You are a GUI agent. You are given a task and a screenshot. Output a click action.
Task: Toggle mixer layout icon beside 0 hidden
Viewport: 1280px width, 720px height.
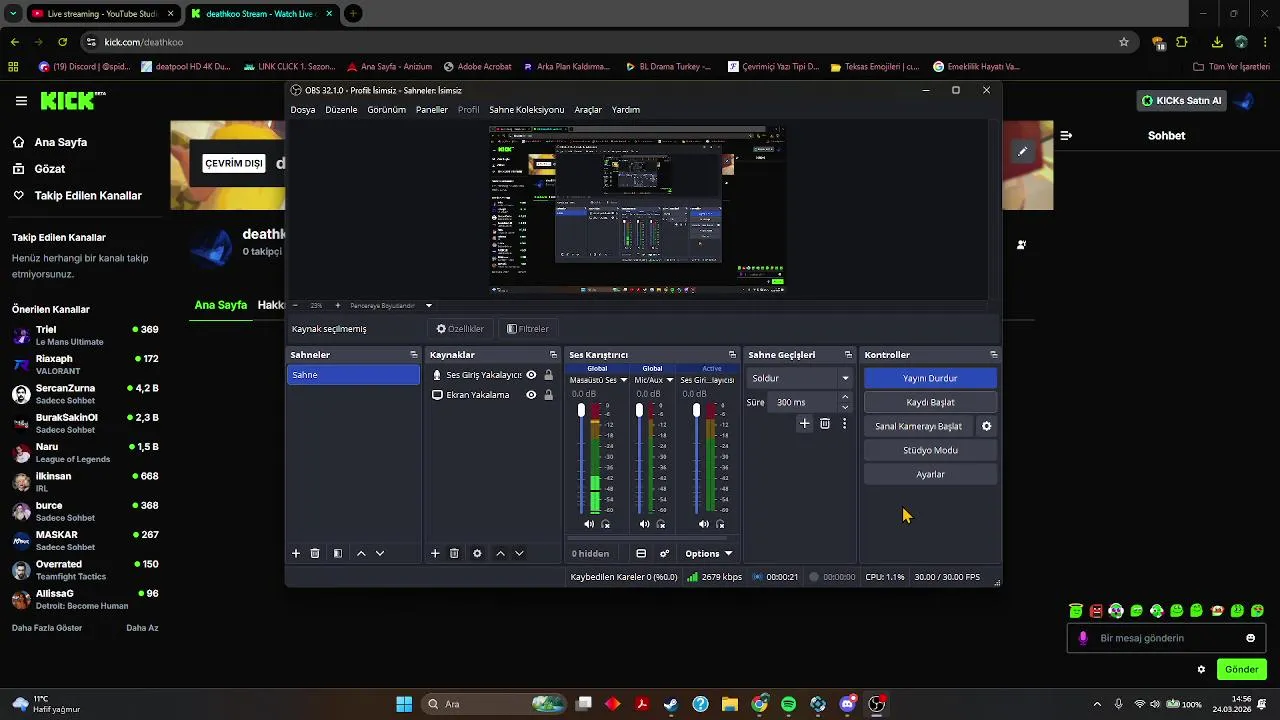coord(641,553)
